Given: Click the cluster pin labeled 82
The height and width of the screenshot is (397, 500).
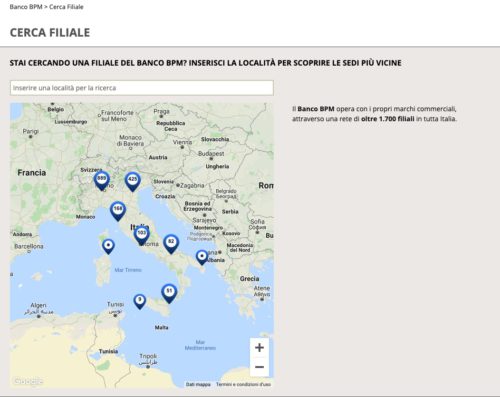Looking at the screenshot, I should tap(171, 244).
